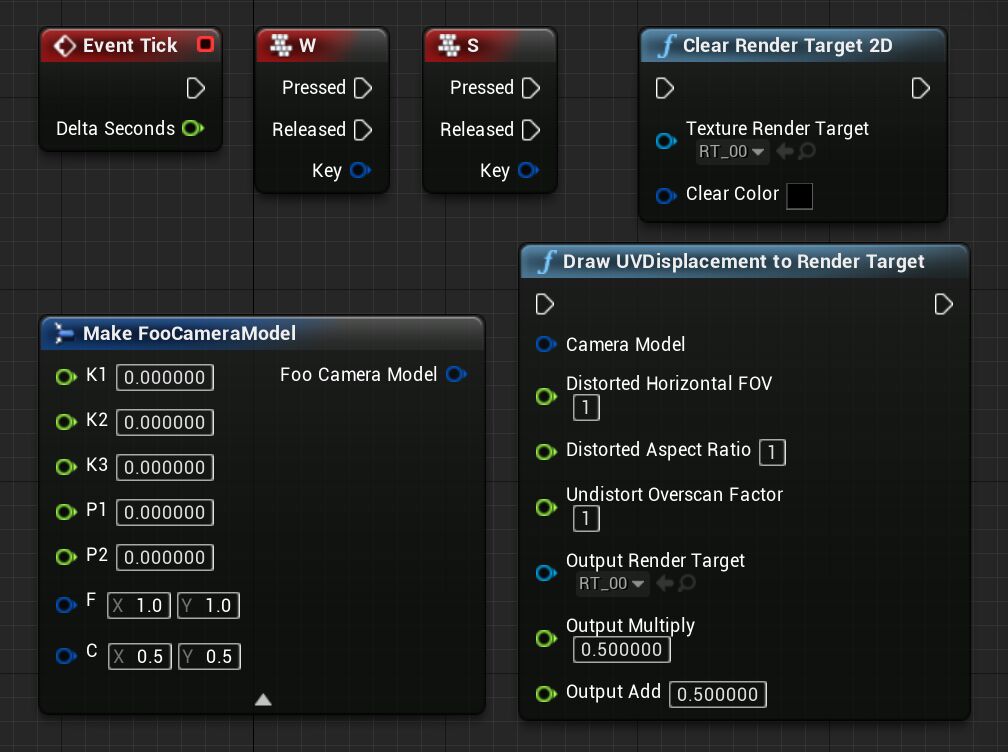
Task: Open the Output Render Target RT_00 dropdown
Action: 611,584
